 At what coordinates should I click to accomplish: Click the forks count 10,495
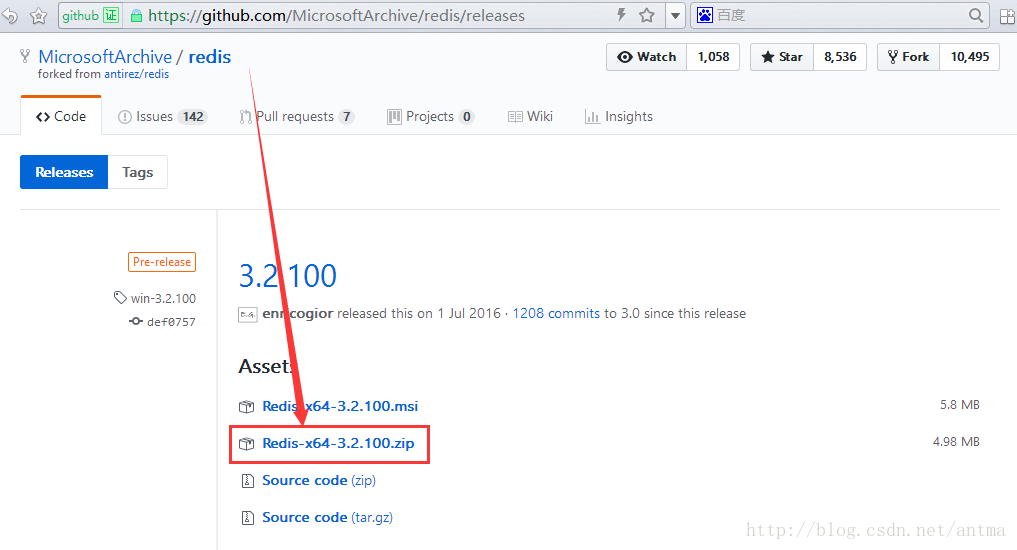(970, 57)
